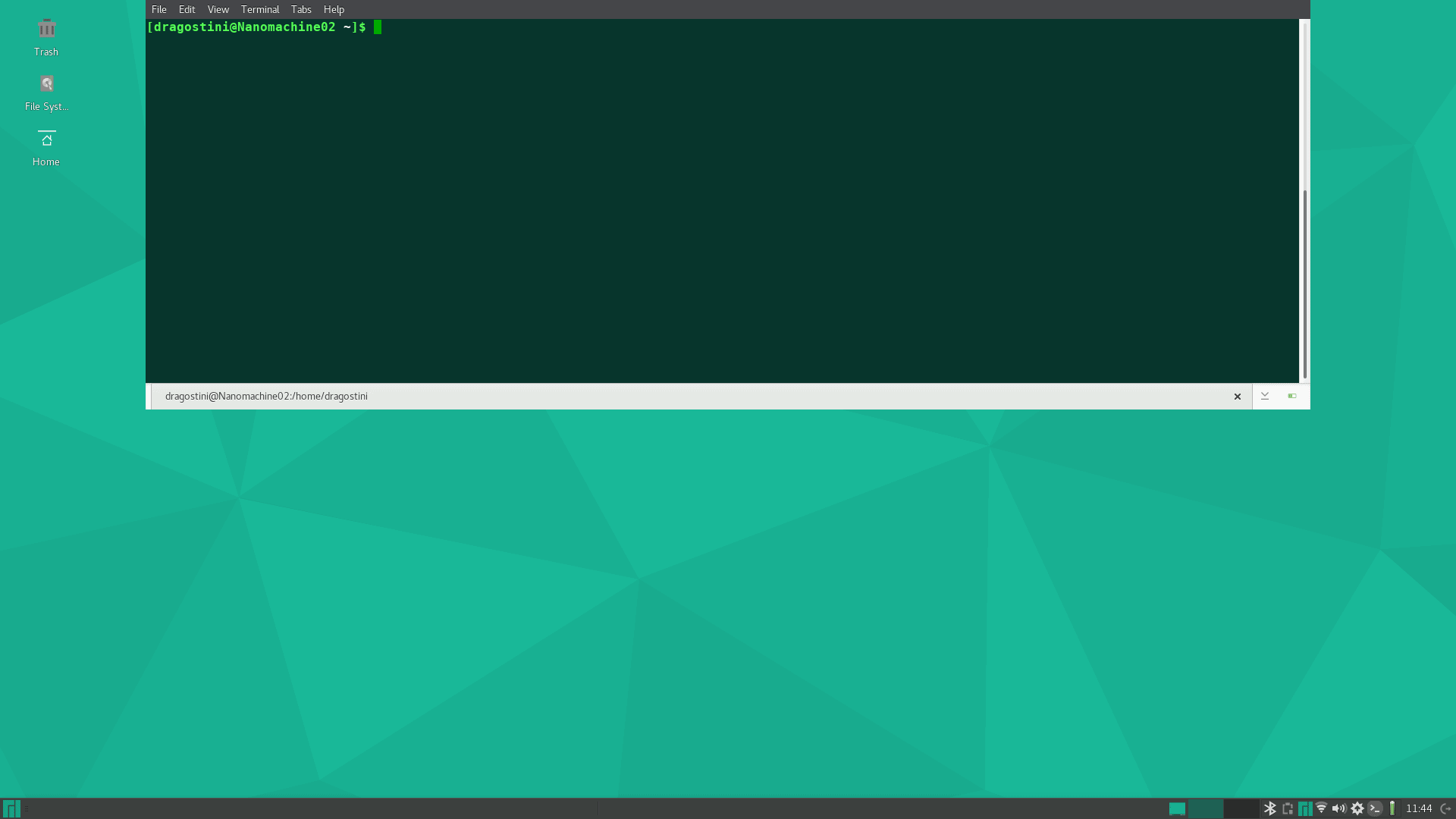
Task: Click the Manjaro update notifier tray icon
Action: 1304,808
